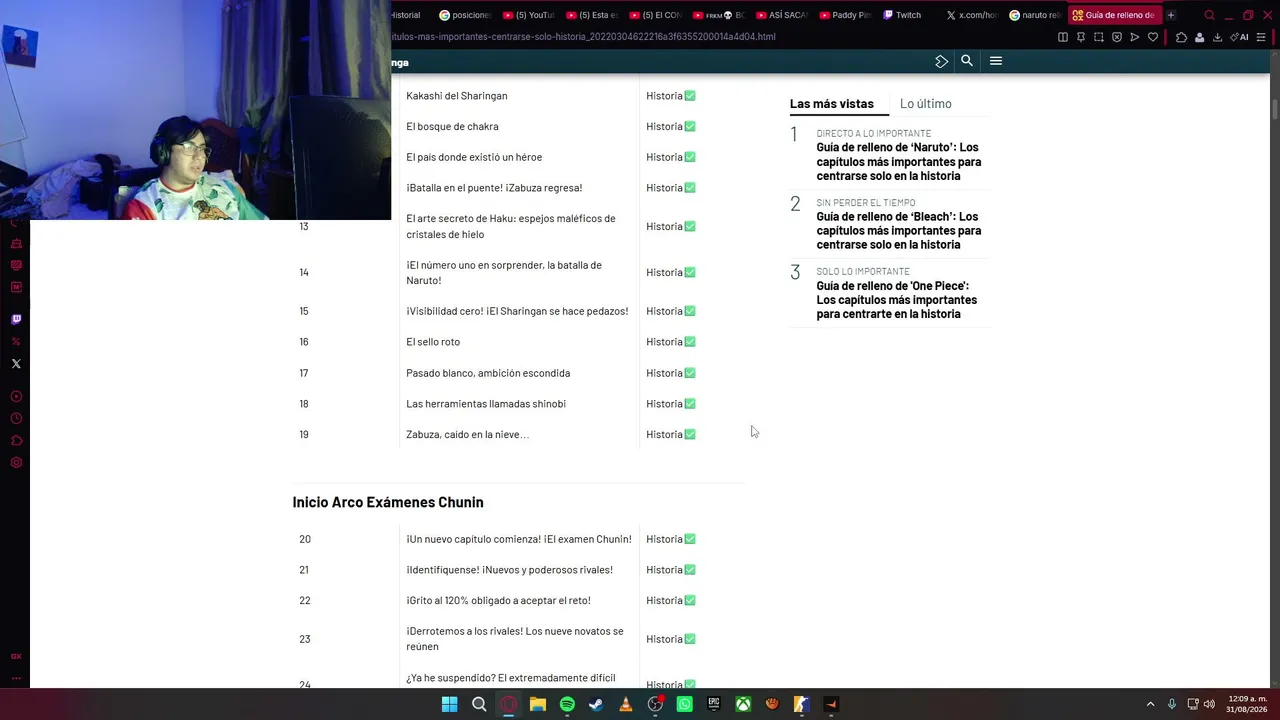Screen dimensions: 1280x720
Task: Open the browser downloads icon
Action: [x=1217, y=37]
